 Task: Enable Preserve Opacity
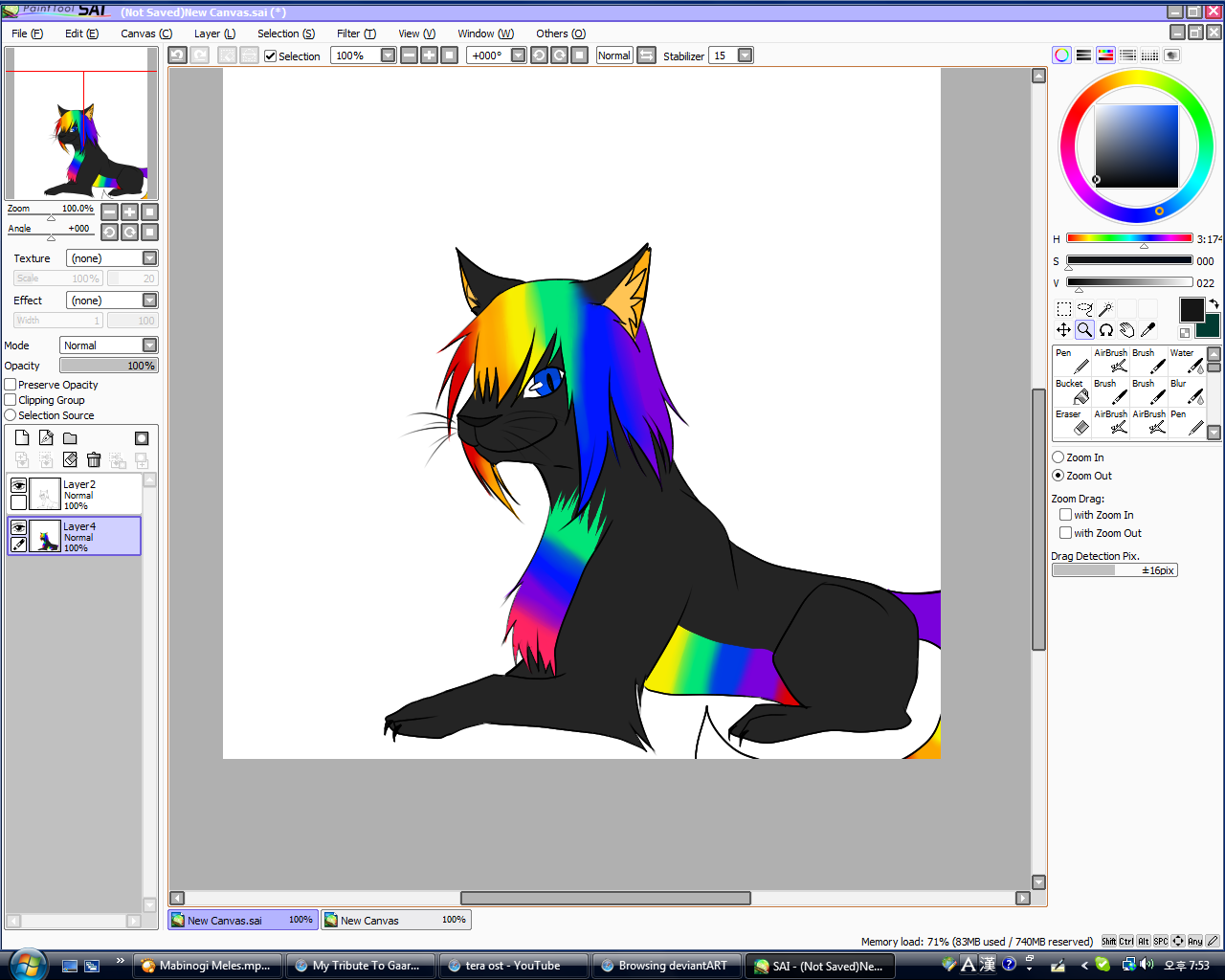11,385
